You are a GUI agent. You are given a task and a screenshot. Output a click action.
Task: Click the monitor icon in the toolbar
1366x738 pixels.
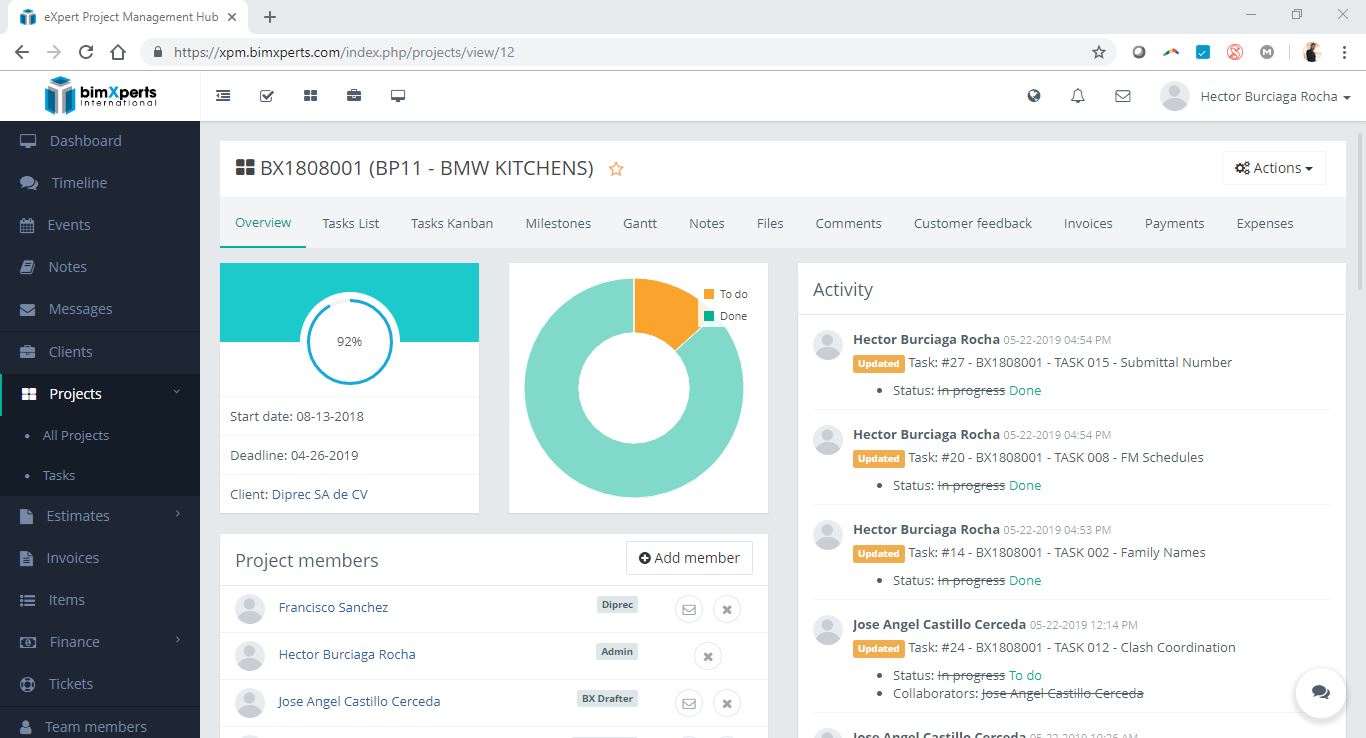(x=398, y=95)
